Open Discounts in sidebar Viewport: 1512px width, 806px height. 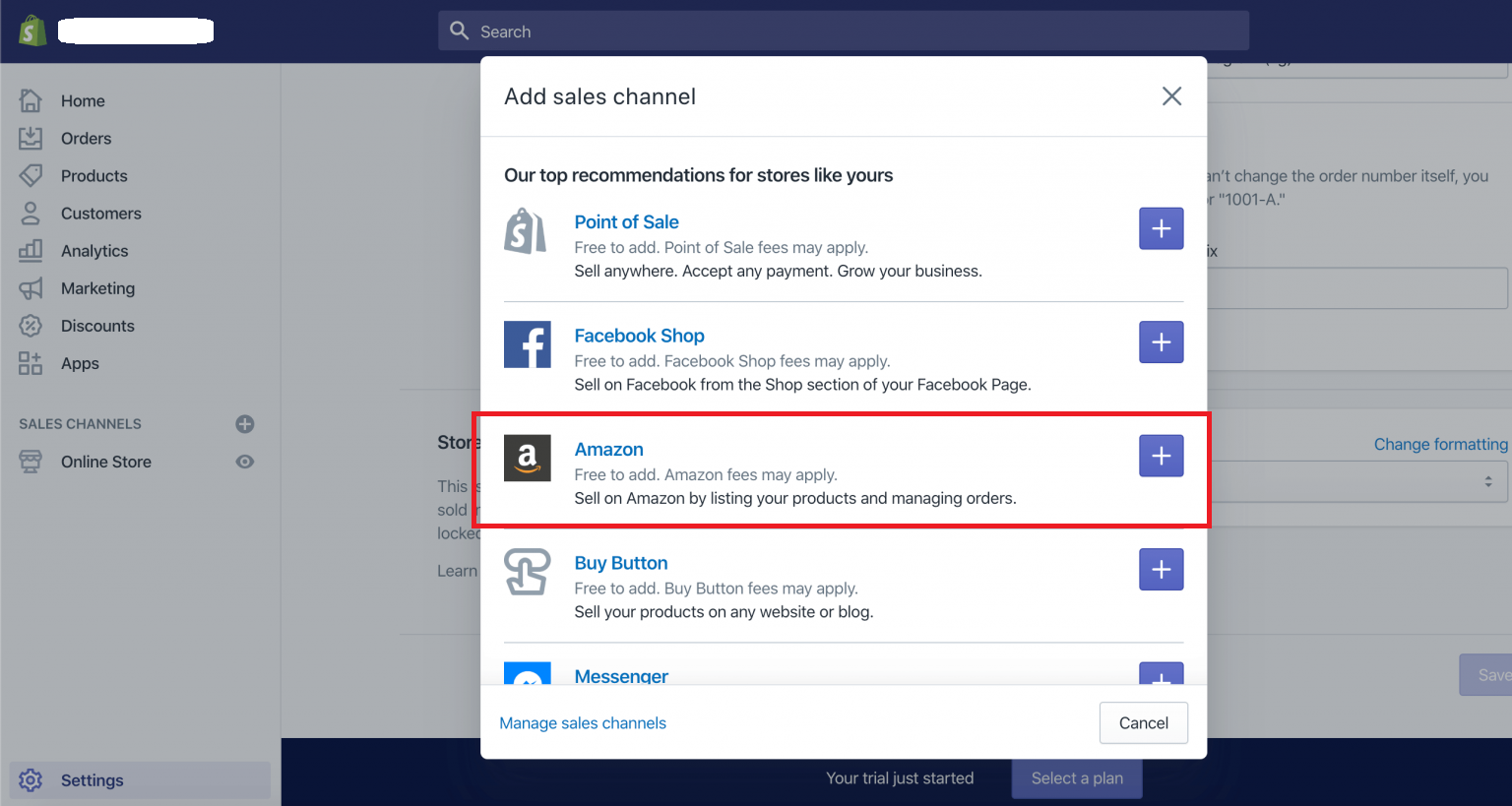click(x=97, y=325)
